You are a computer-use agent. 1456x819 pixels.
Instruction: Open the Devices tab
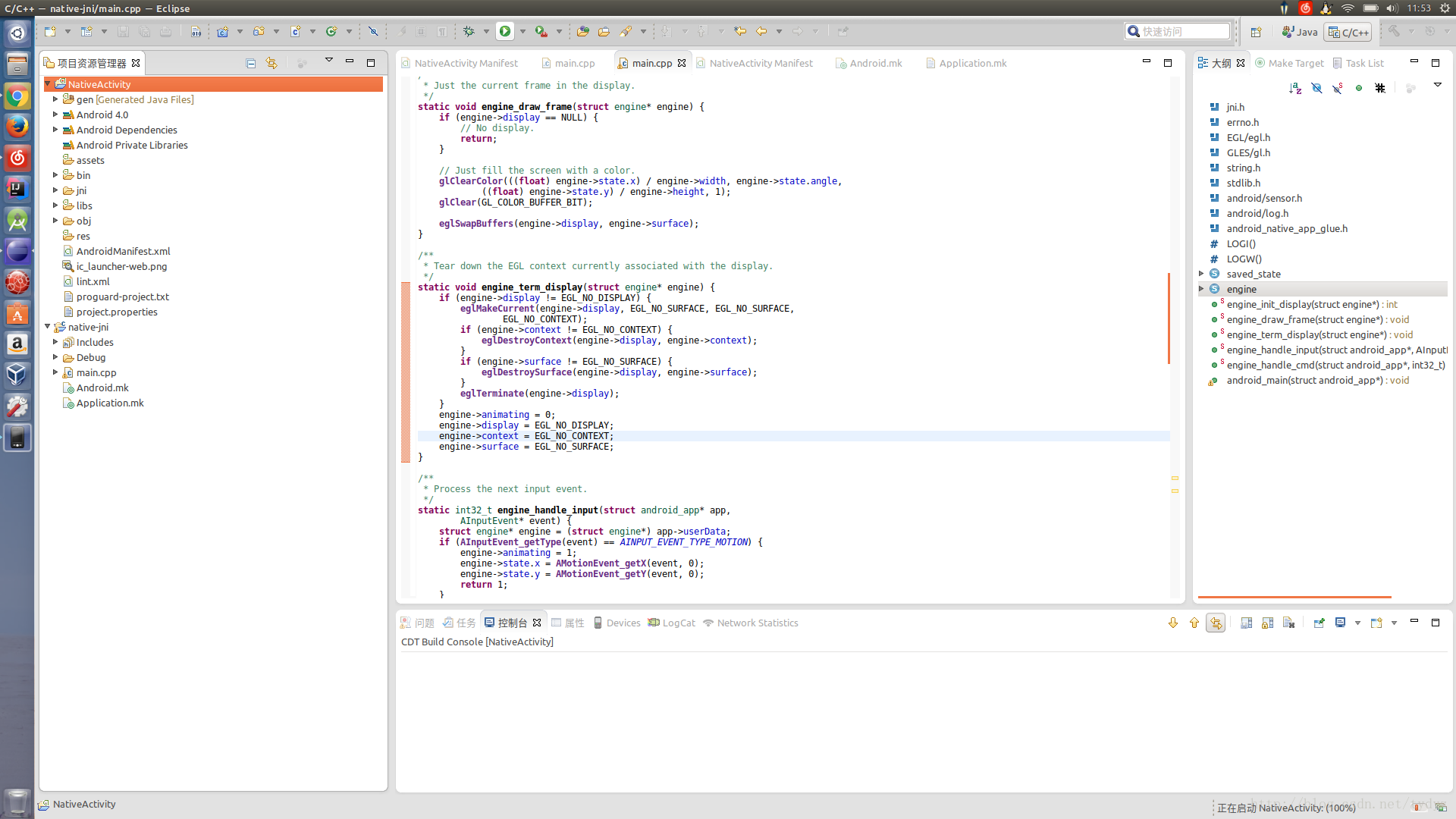tap(617, 623)
